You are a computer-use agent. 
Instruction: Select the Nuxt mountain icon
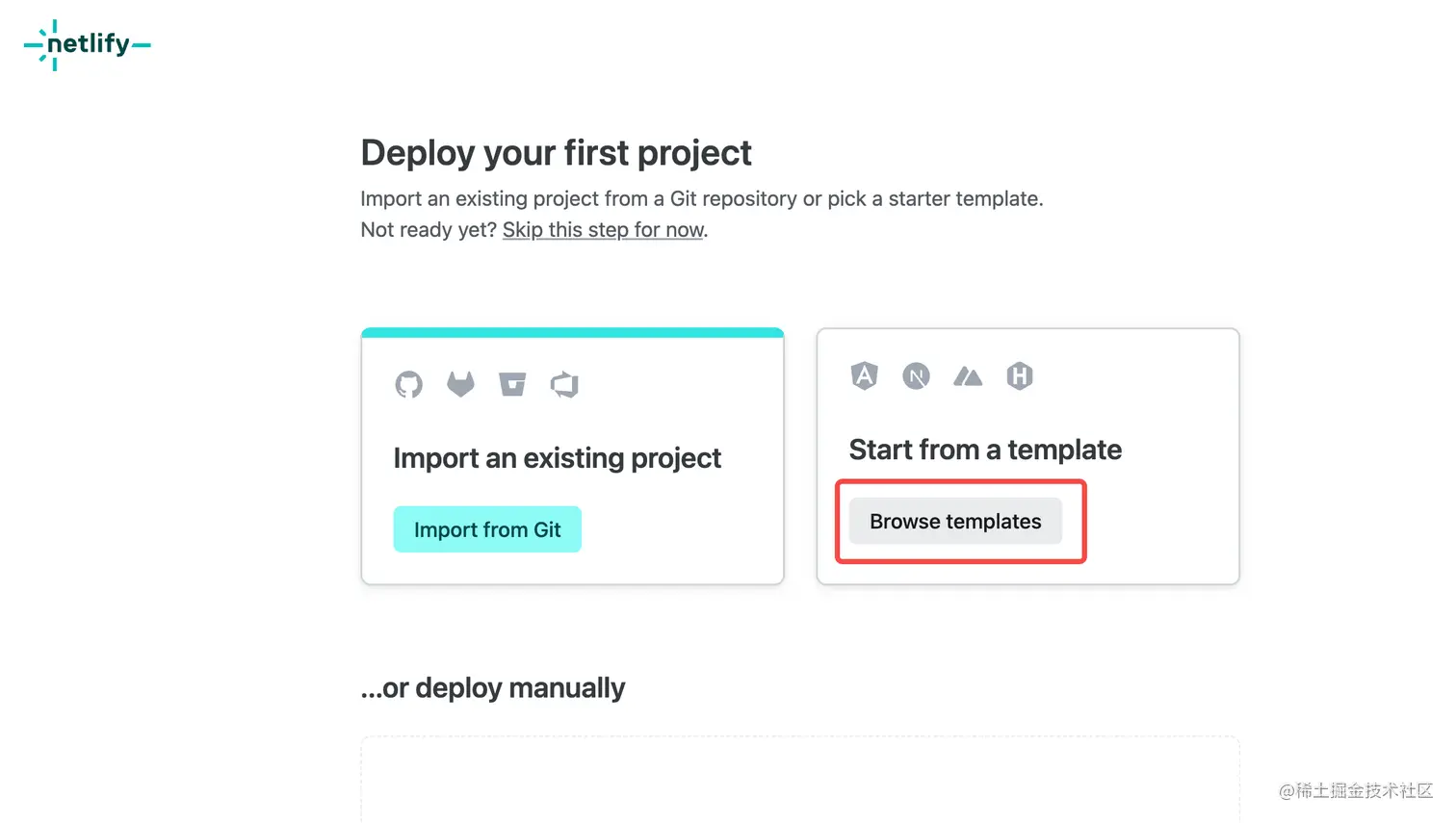pos(968,376)
